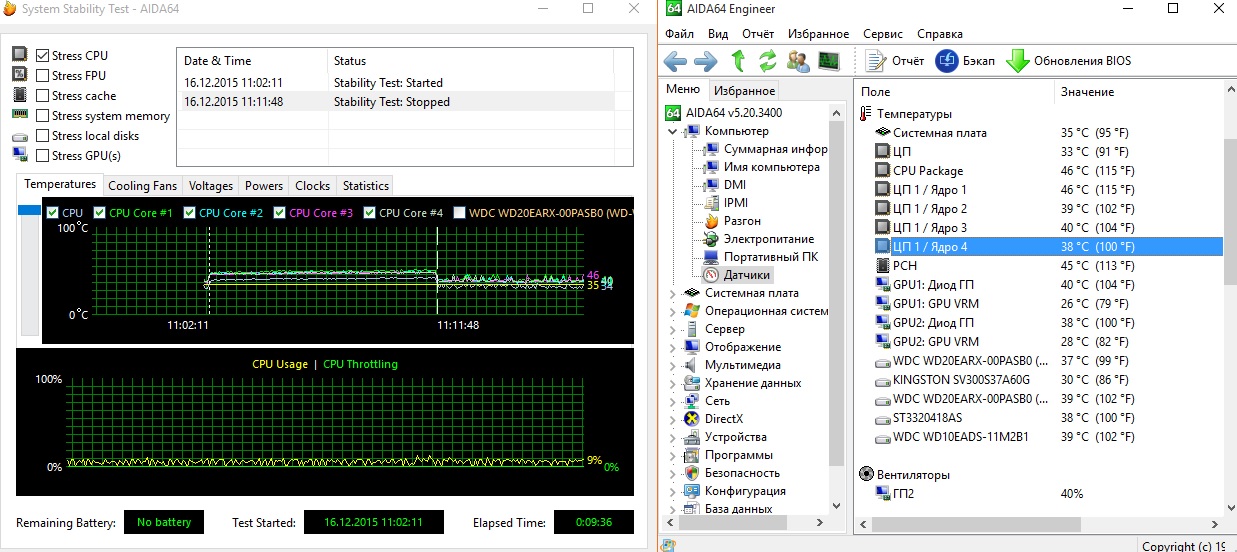Screen dimensions: 1237x552
Task: Click the chip icon beside CPU Package
Action: [x=883, y=171]
